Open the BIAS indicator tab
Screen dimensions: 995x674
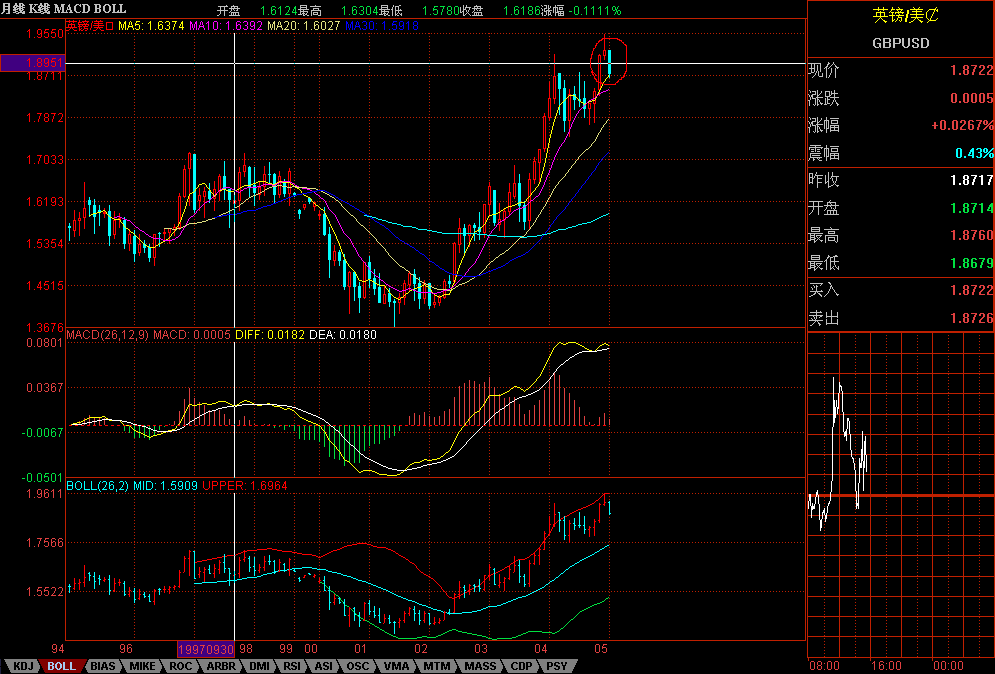(x=102, y=666)
